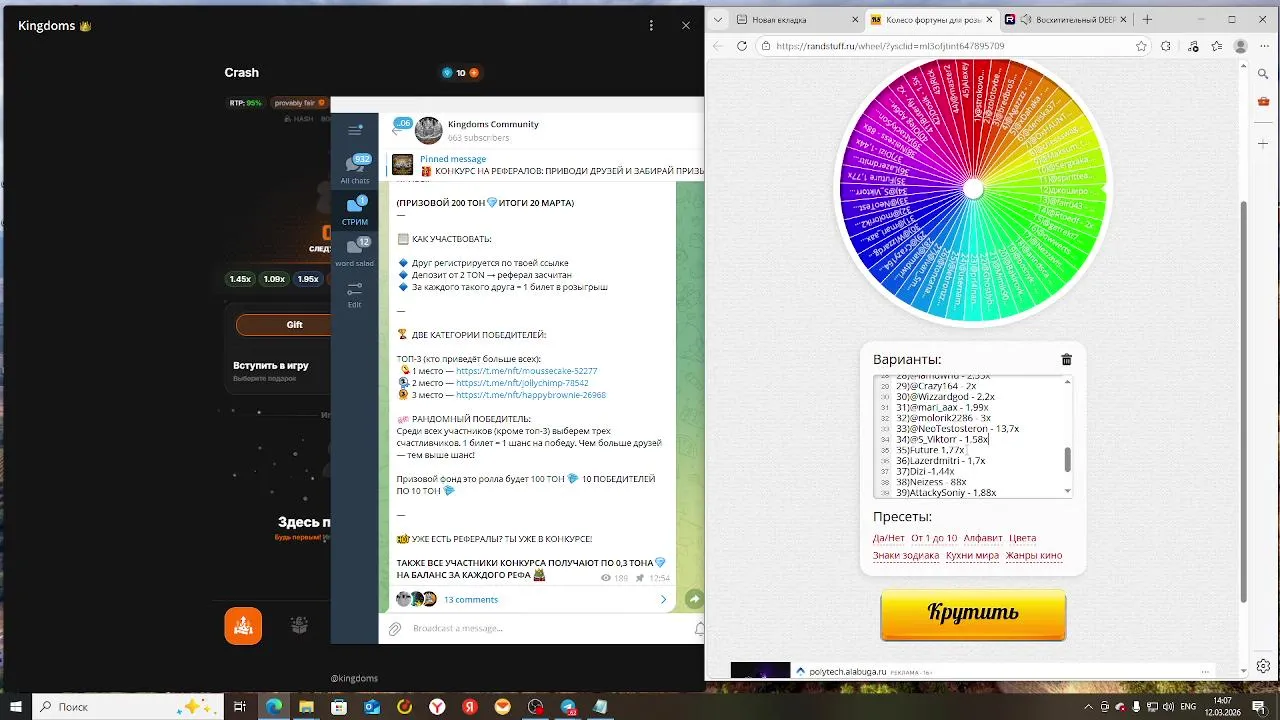The height and width of the screenshot is (720, 1280).
Task: Open the jollychimp-78542 NFT link
Action: (x=522, y=383)
